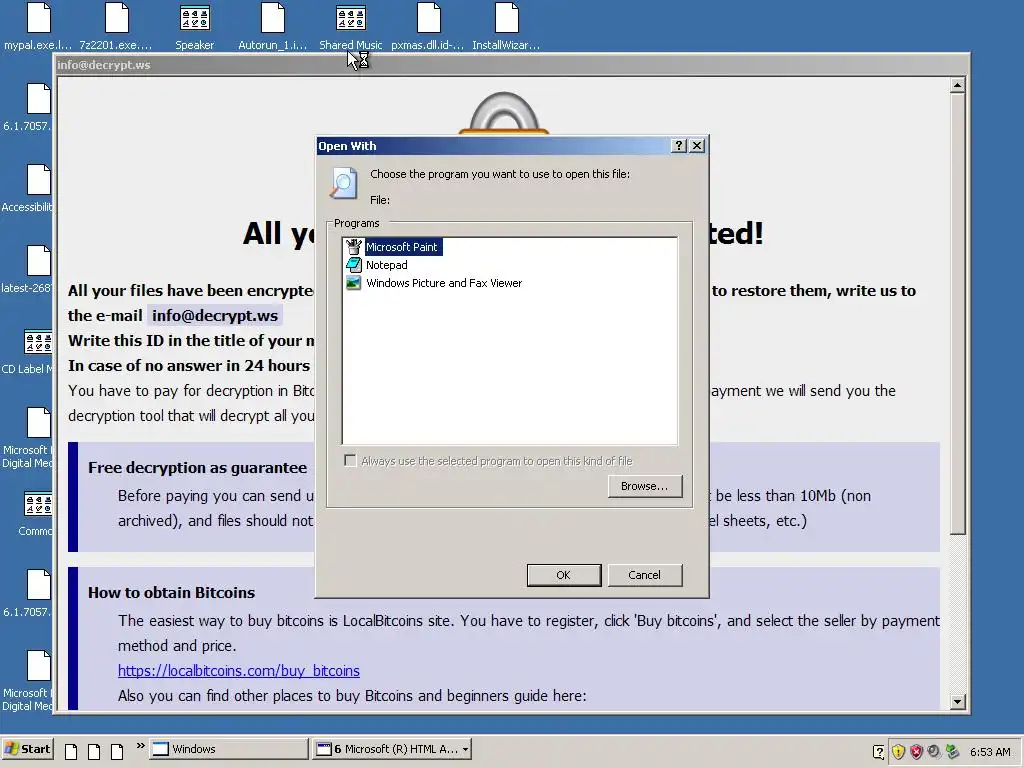Click the file search icon in dialog

point(344,183)
